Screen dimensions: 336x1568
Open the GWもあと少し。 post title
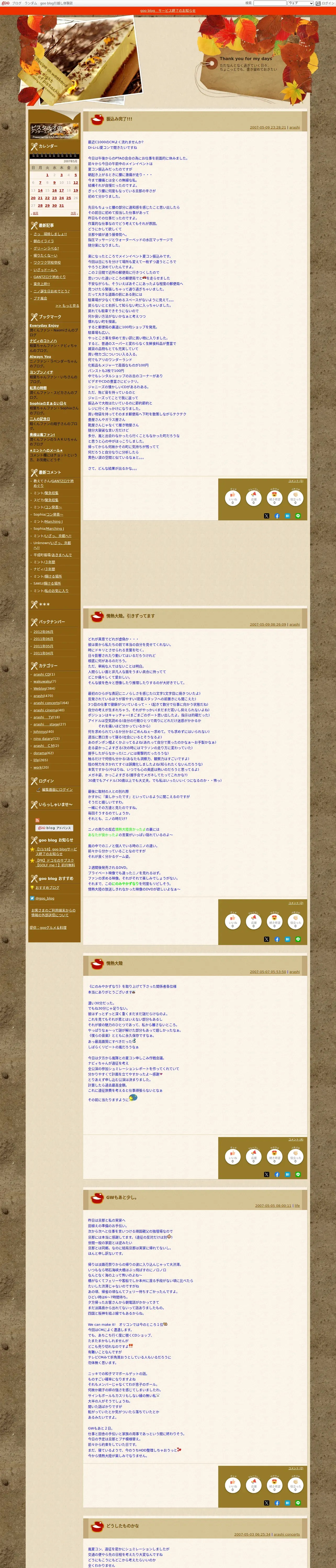tap(121, 1197)
